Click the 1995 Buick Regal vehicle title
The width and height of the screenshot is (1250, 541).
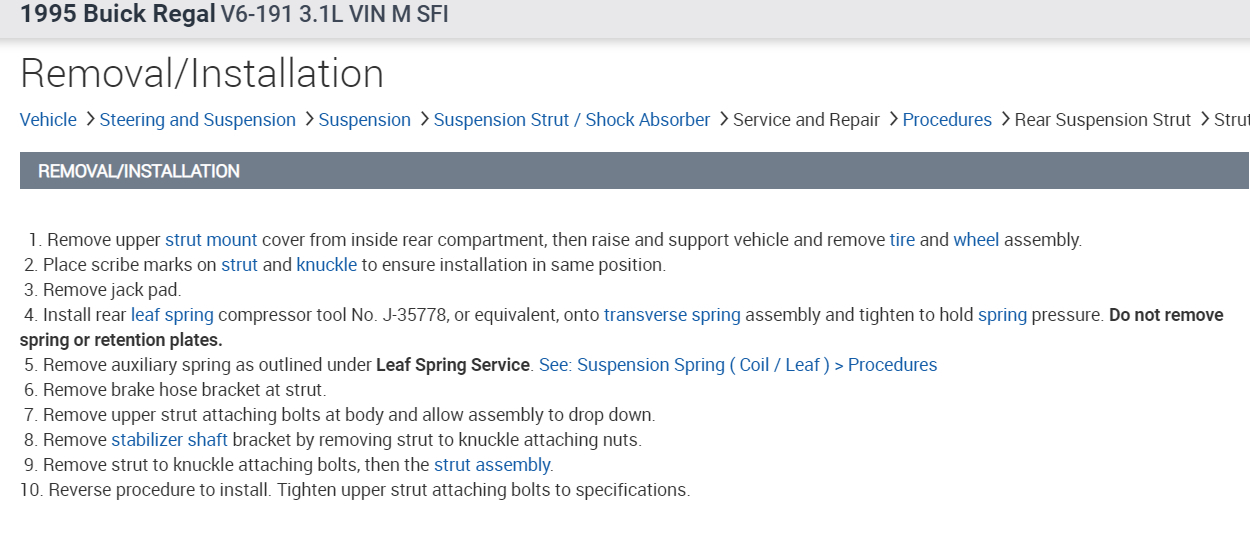tap(118, 15)
